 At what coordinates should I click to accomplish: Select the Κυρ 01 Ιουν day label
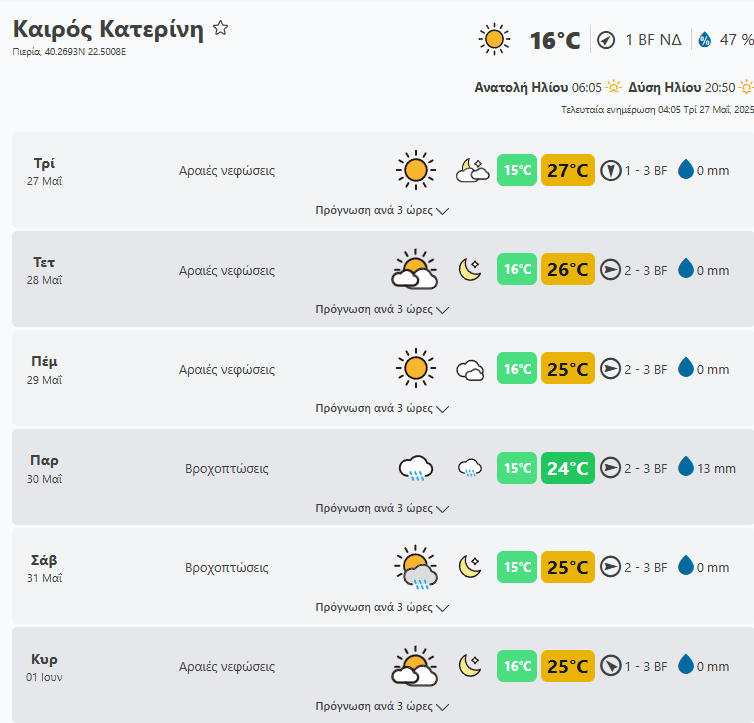[45, 666]
